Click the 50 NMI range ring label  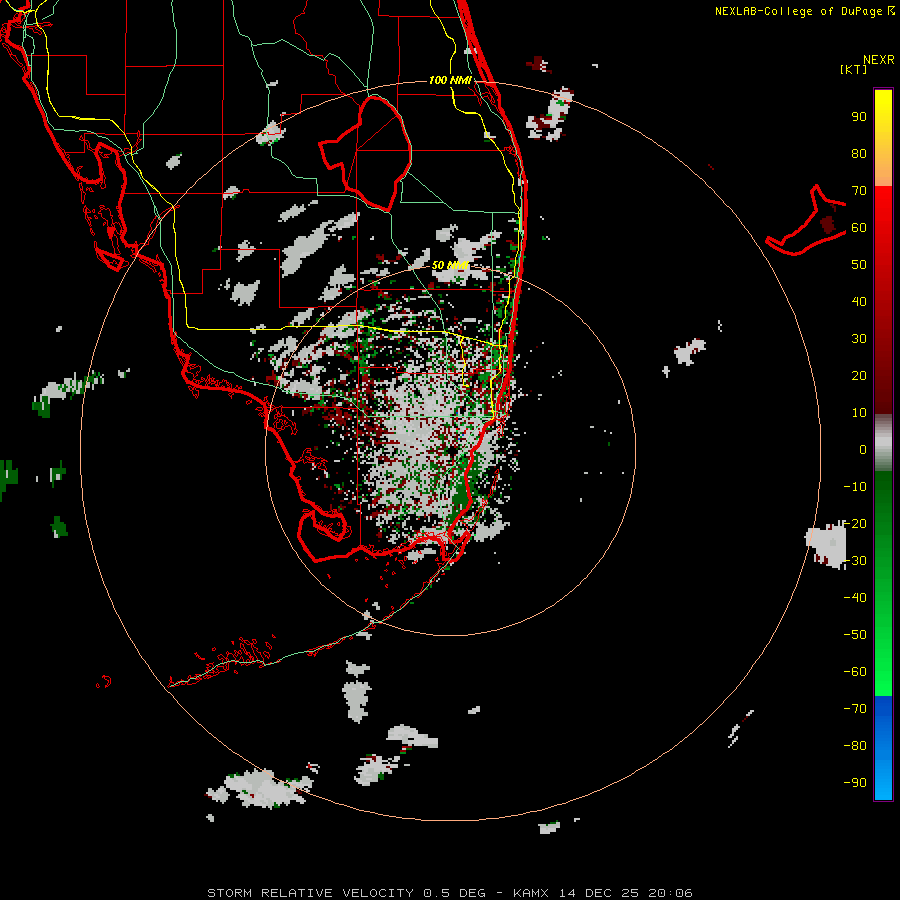coord(451,265)
